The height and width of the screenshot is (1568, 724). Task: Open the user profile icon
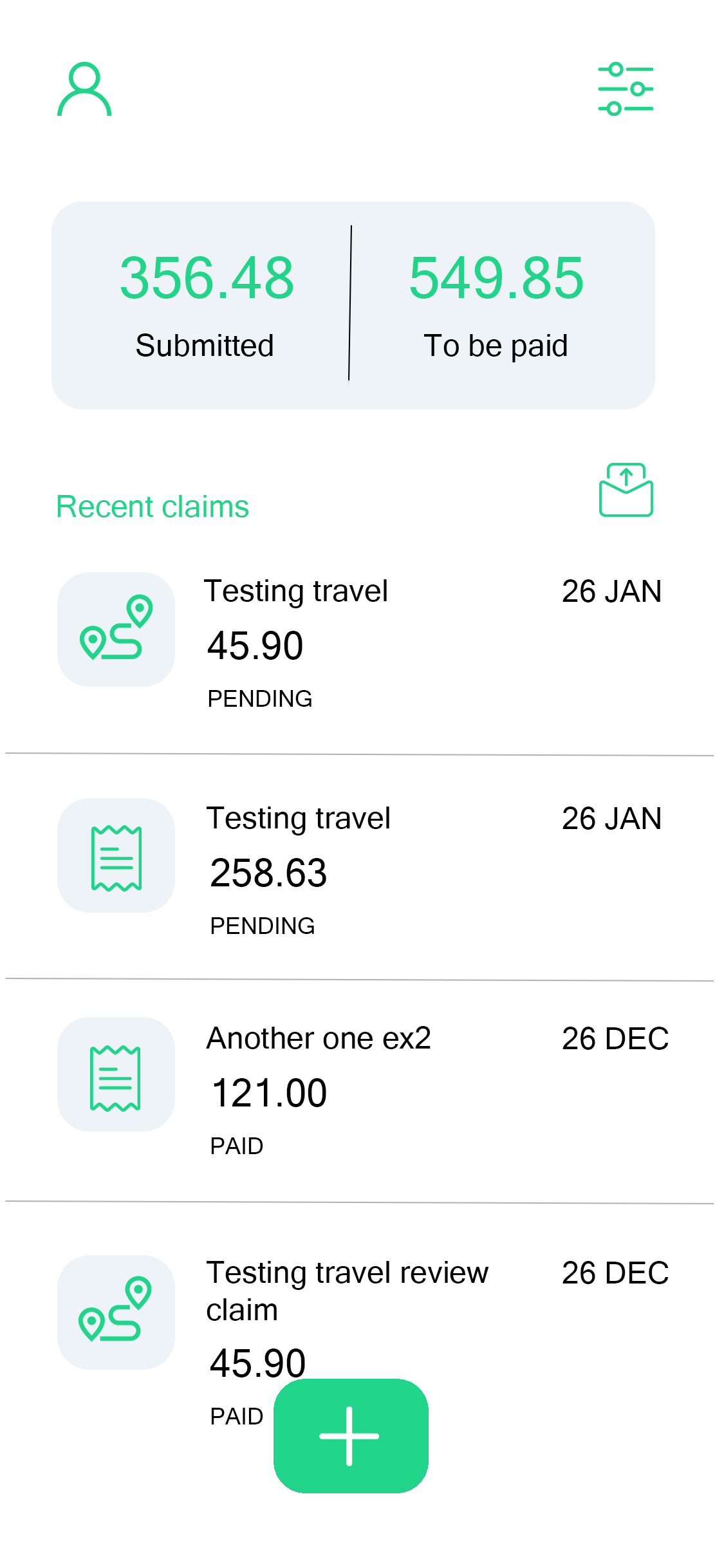click(x=84, y=89)
